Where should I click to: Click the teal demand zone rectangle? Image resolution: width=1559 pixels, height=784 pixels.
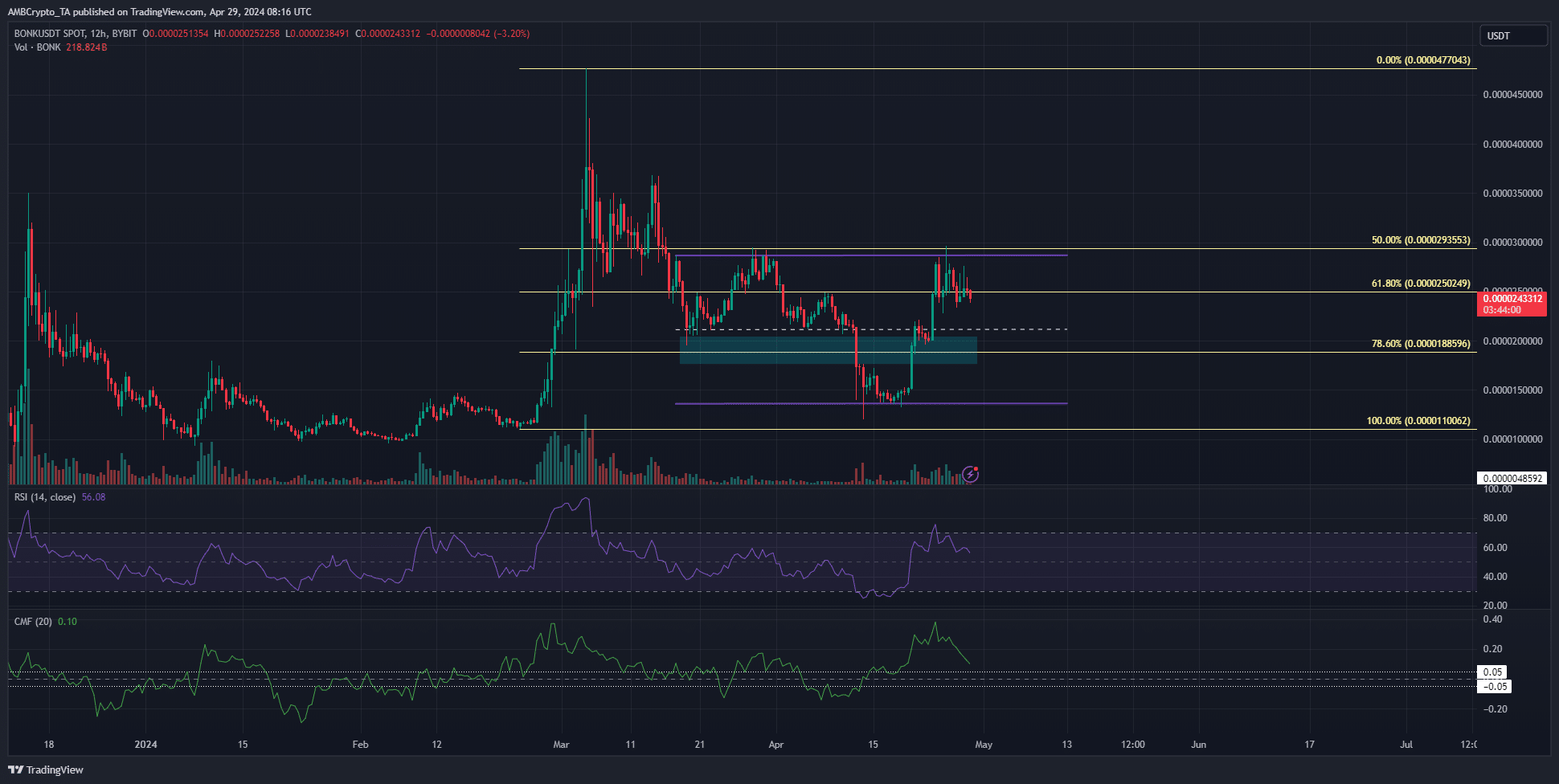829,350
